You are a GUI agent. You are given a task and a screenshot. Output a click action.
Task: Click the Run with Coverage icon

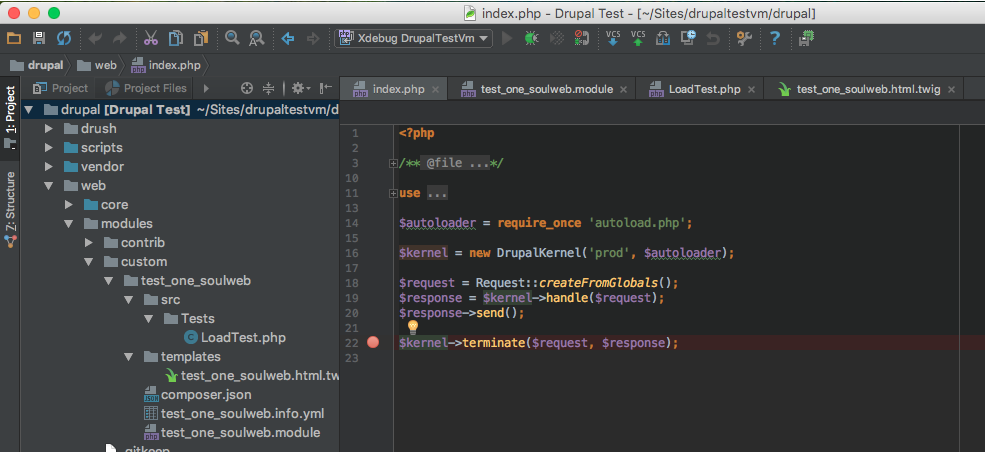pyautogui.click(x=557, y=39)
